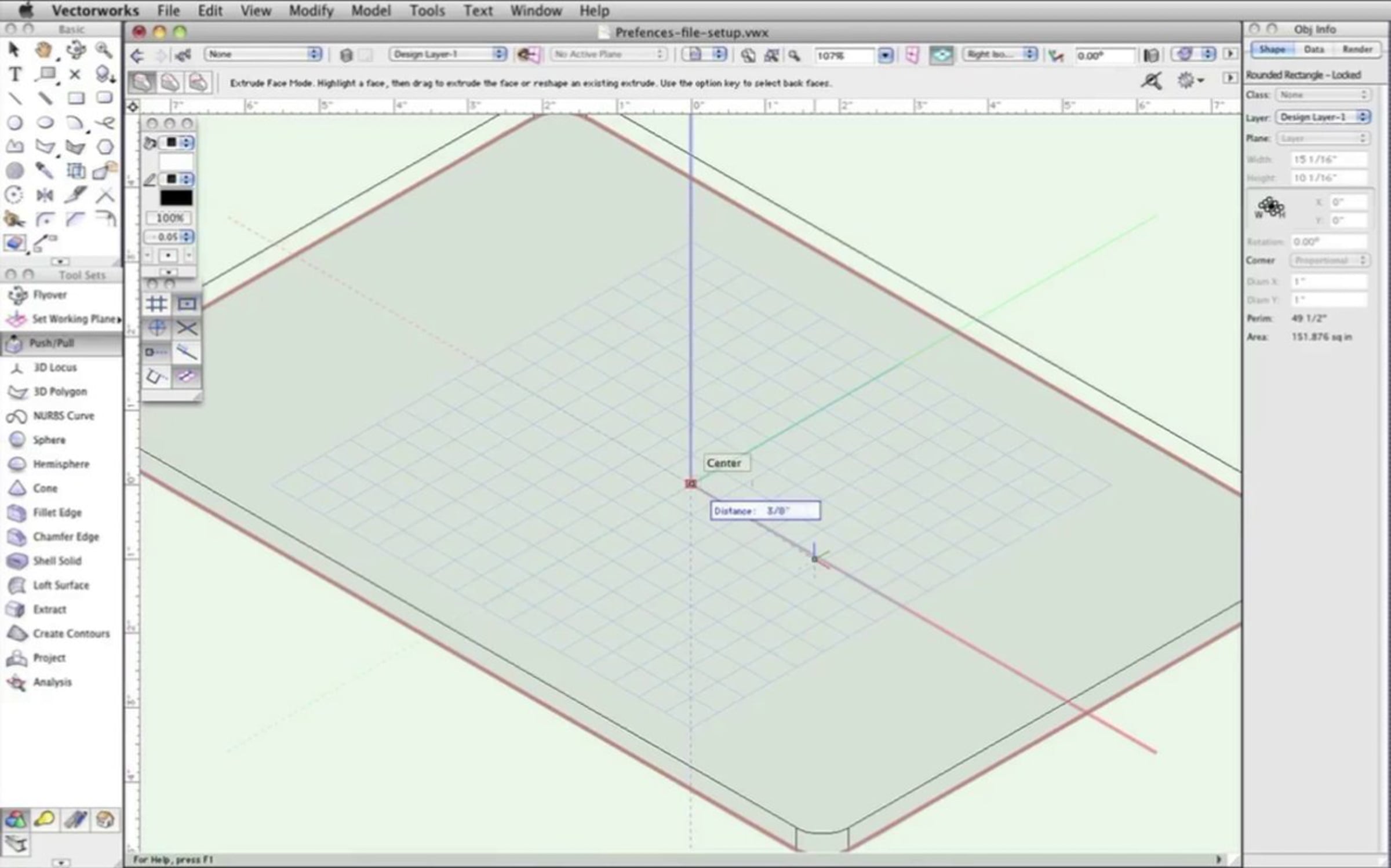Select the Pan hand tool

click(x=44, y=50)
